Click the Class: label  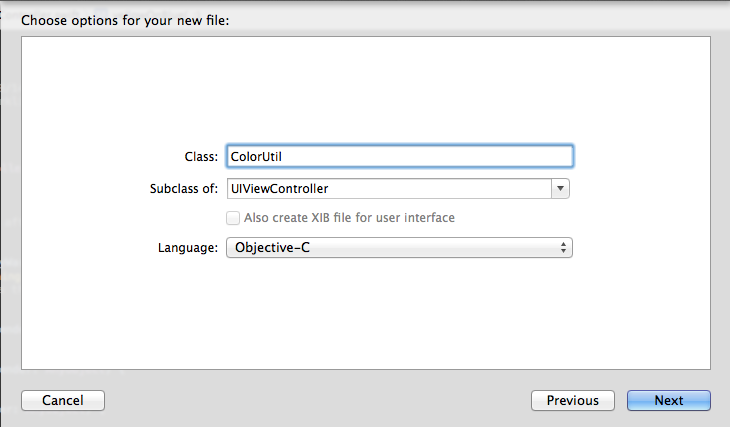201,157
